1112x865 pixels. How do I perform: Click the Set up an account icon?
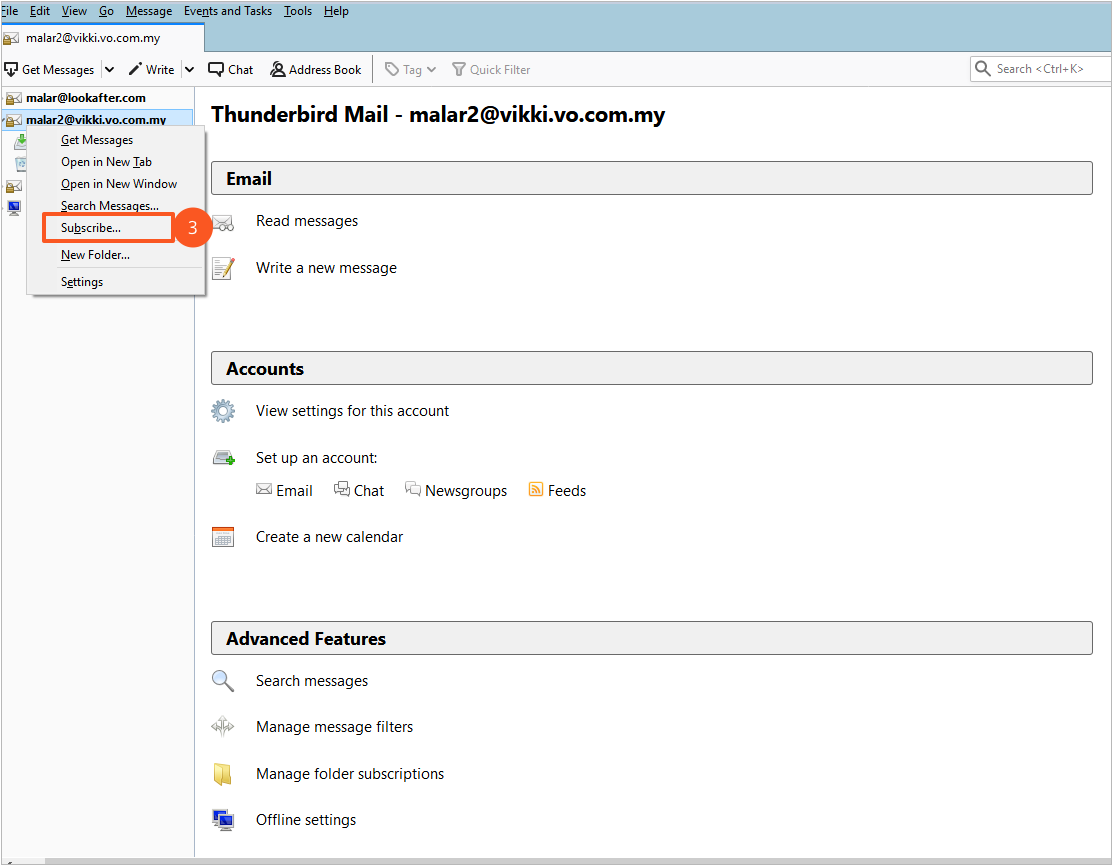click(224, 457)
